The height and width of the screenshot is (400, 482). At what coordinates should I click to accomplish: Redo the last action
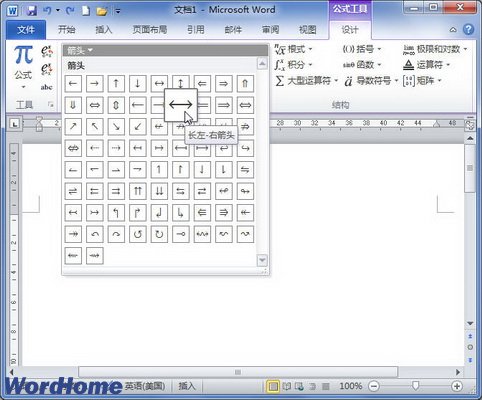pos(70,11)
